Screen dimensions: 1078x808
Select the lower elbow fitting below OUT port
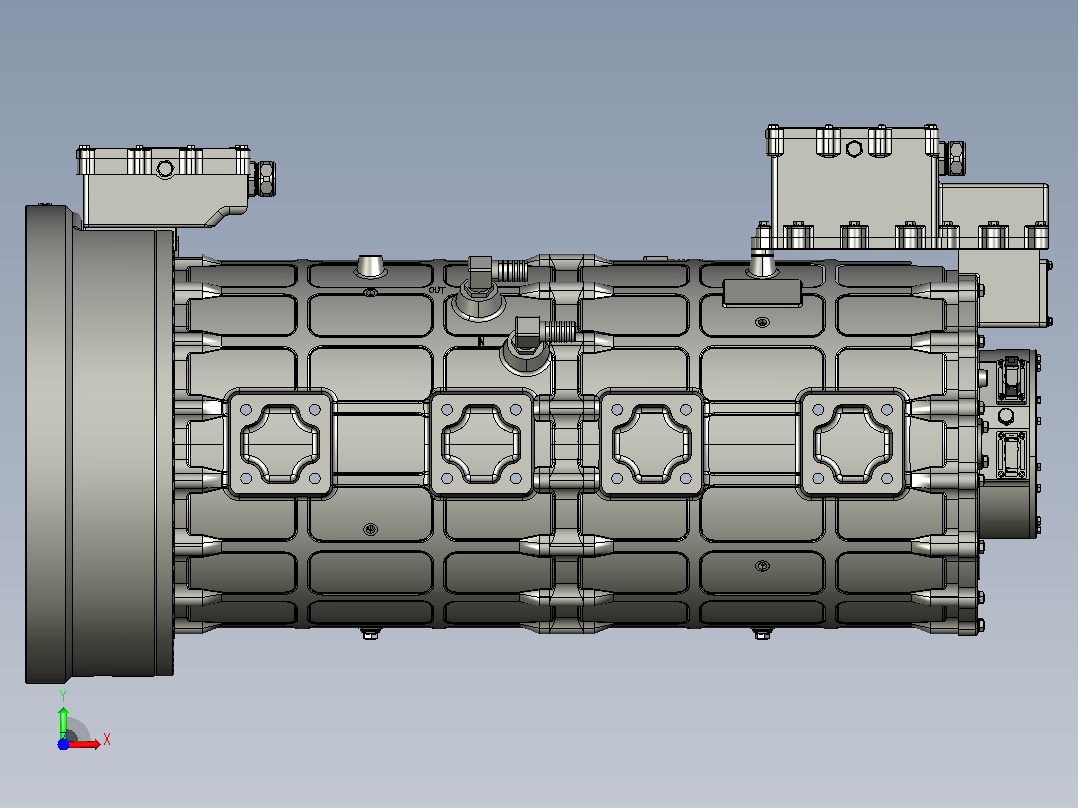click(x=536, y=345)
